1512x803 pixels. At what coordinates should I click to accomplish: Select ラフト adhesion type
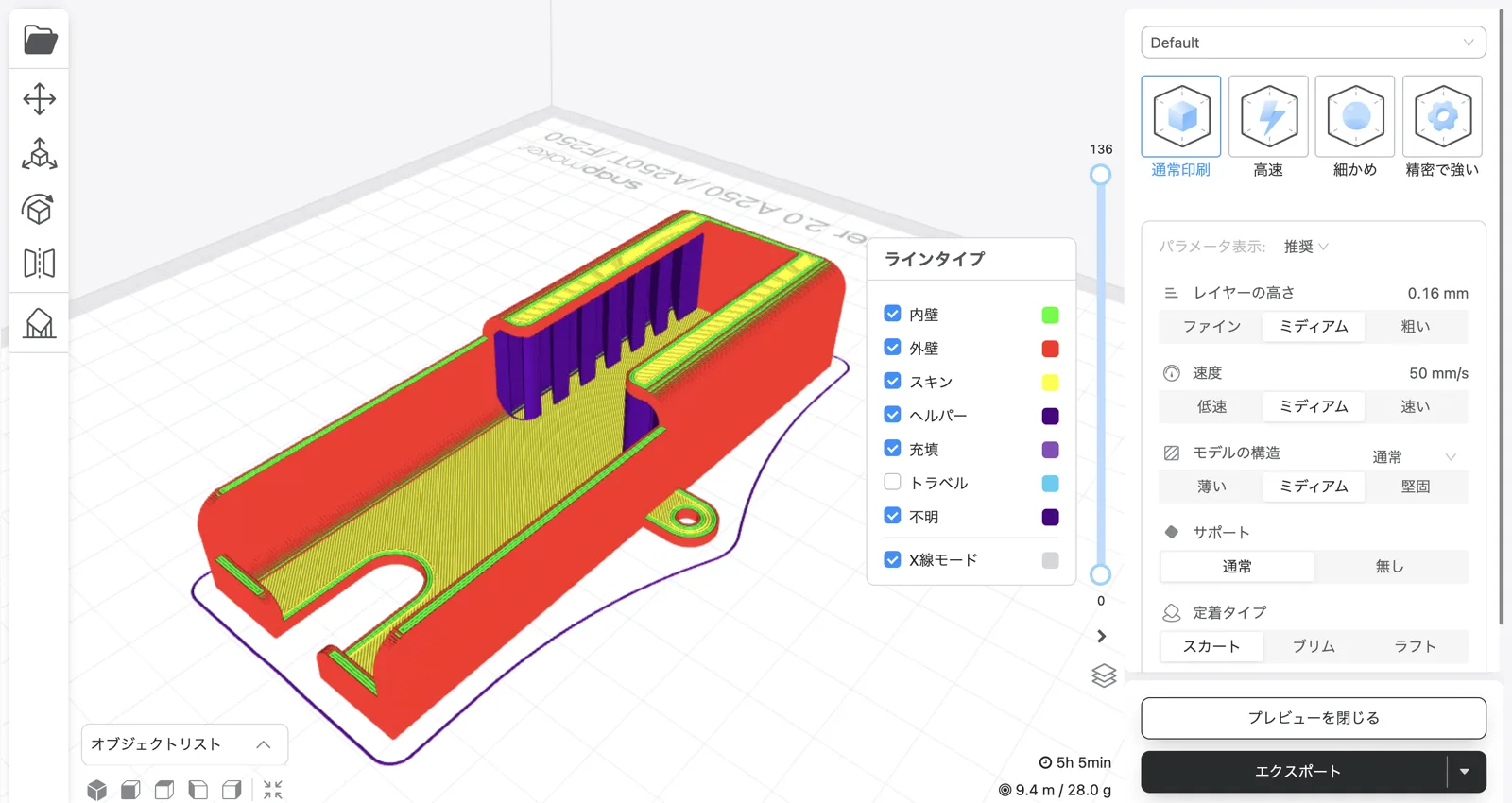(1416, 646)
